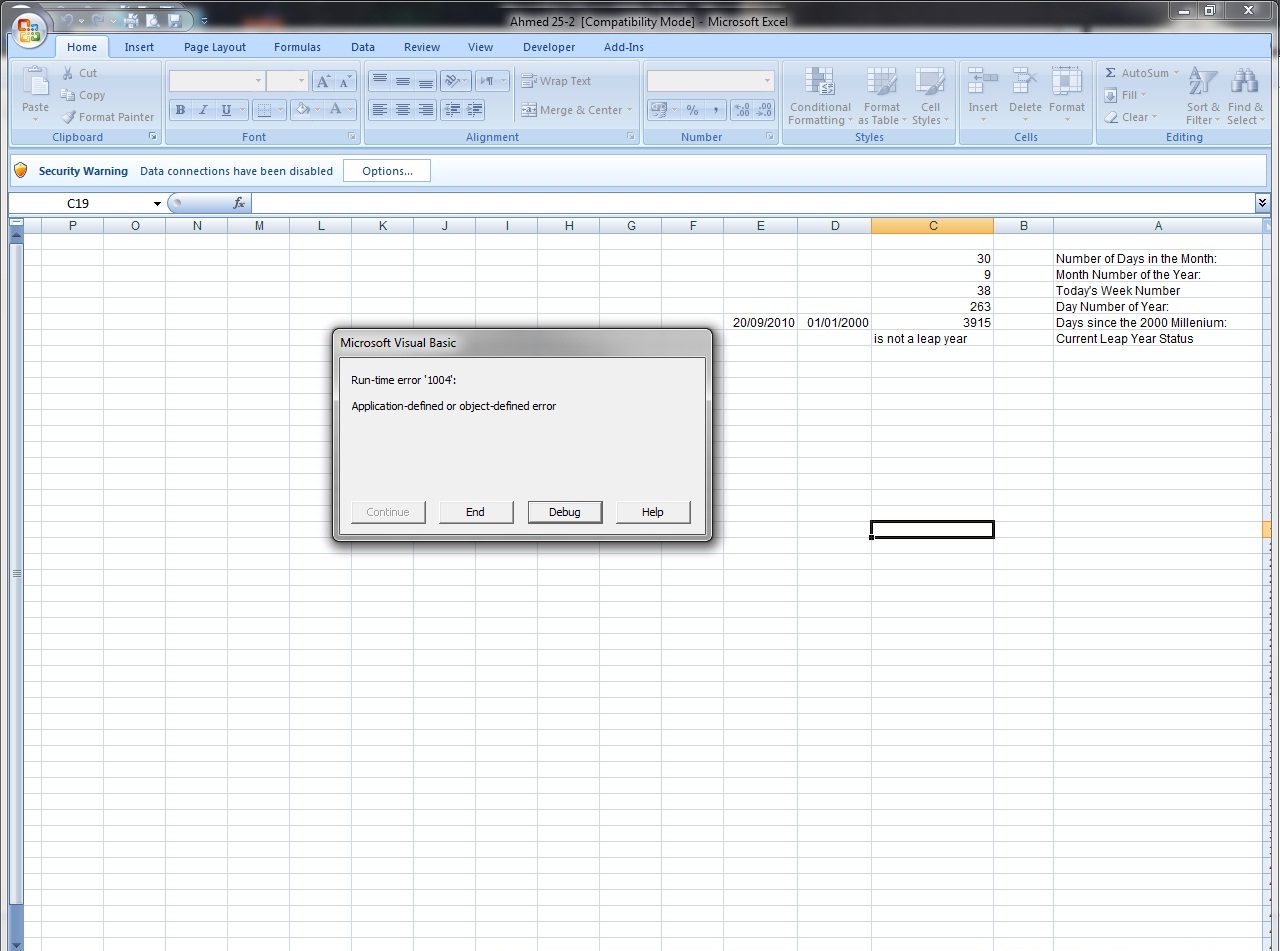The image size is (1280, 951).
Task: Click the Accounting Number Format icon
Action: click(658, 110)
